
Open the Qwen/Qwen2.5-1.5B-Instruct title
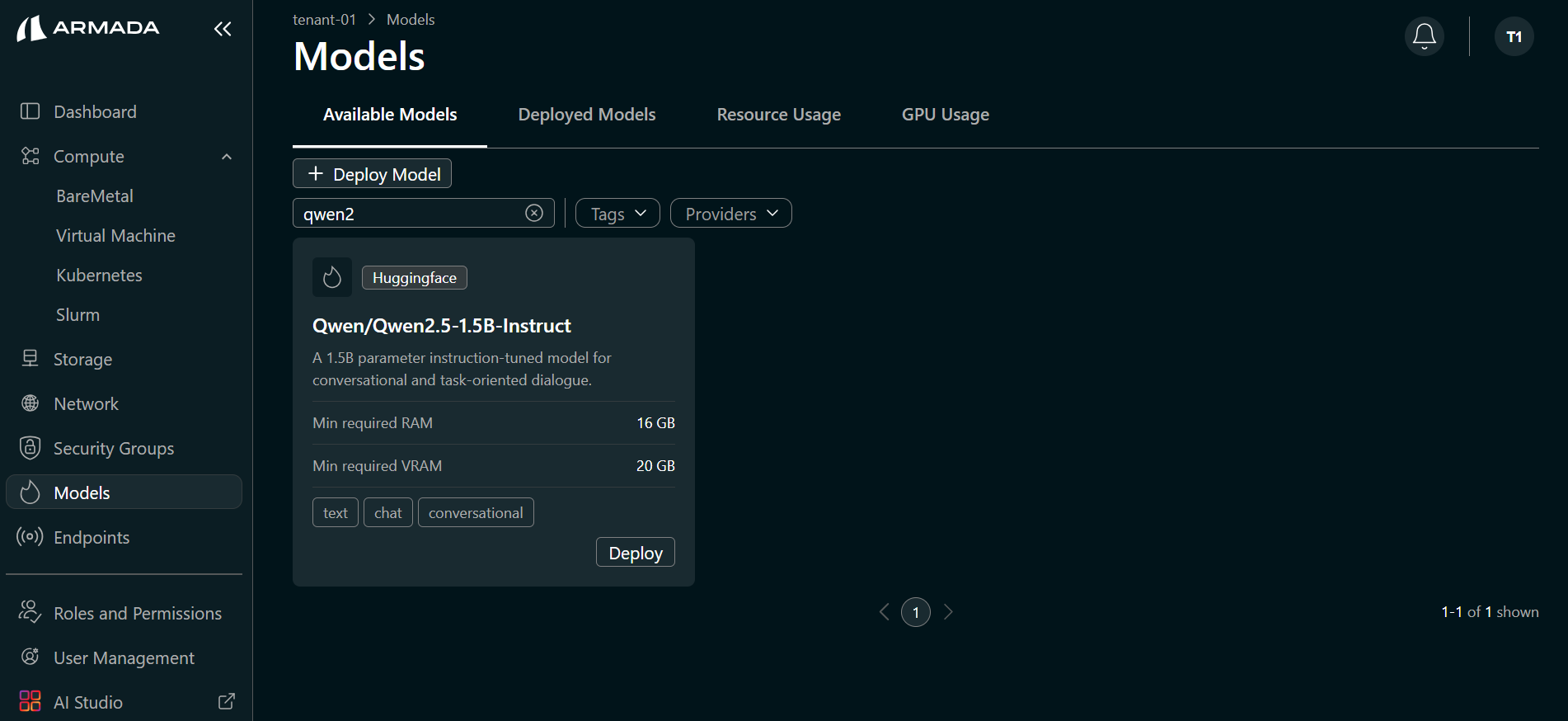pos(441,326)
